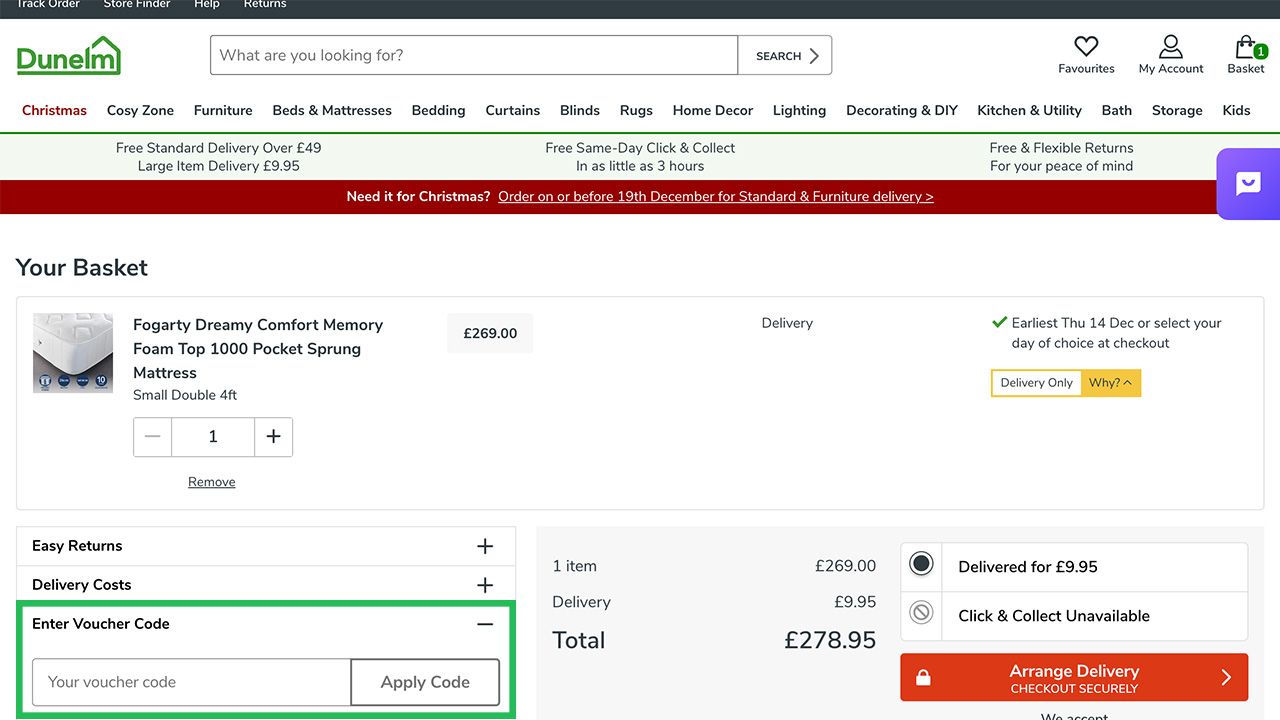Image resolution: width=1280 pixels, height=720 pixels.
Task: Click the Delivery Only label
Action: pos(1037,383)
